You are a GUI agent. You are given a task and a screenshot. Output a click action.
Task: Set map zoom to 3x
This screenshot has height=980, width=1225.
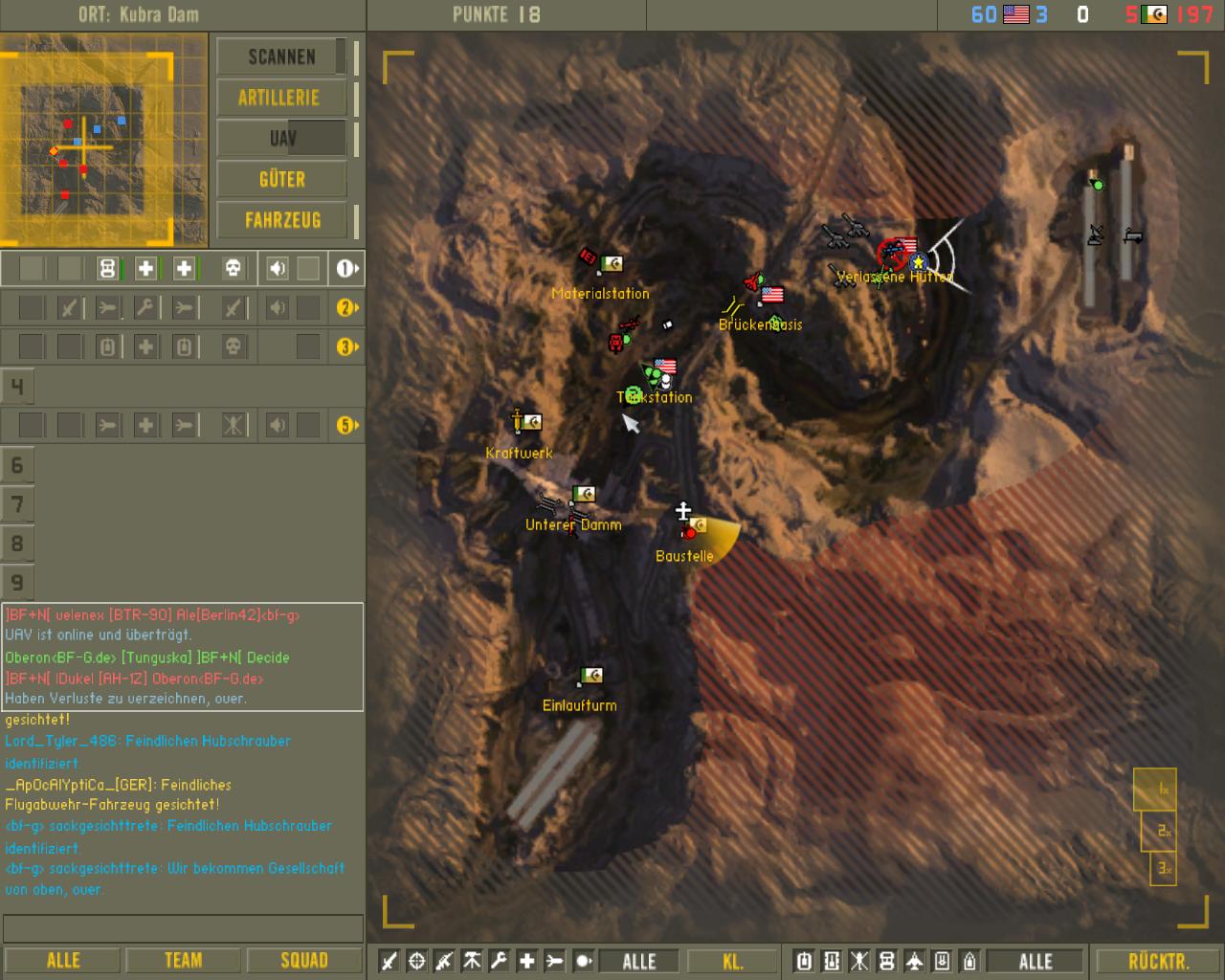(x=1163, y=868)
